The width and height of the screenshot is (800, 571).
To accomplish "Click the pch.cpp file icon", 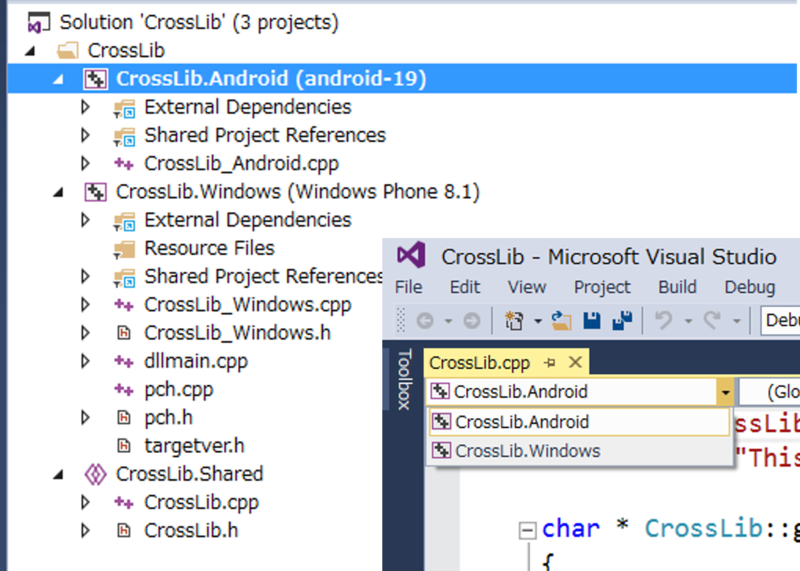I will [123, 390].
